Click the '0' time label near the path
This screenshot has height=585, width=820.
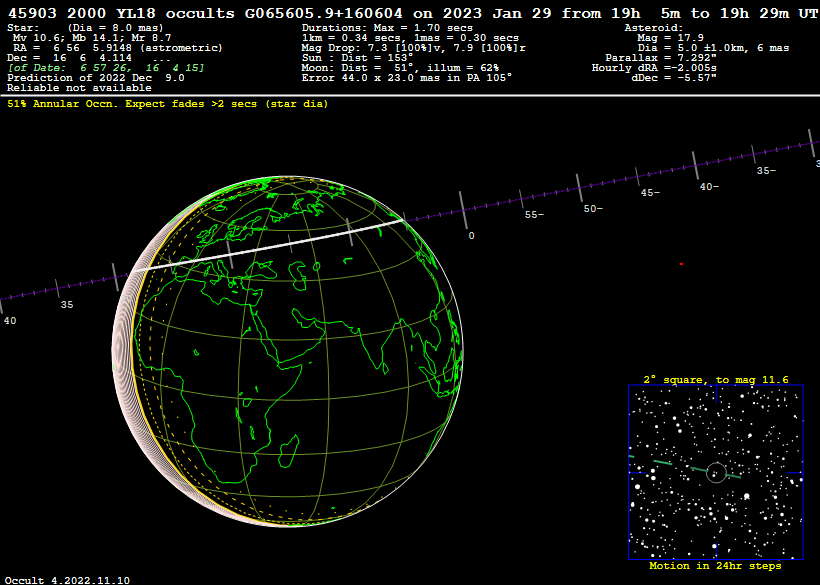[x=471, y=236]
